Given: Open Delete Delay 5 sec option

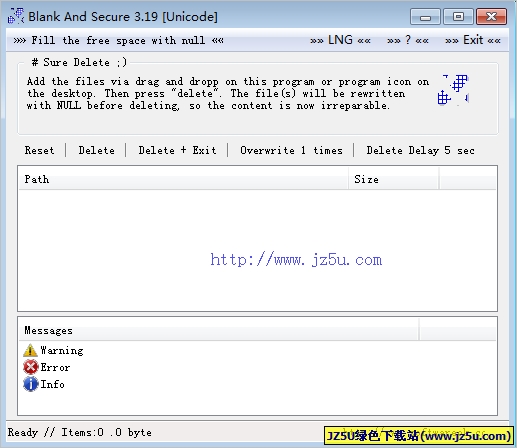Looking at the screenshot, I should (420, 150).
